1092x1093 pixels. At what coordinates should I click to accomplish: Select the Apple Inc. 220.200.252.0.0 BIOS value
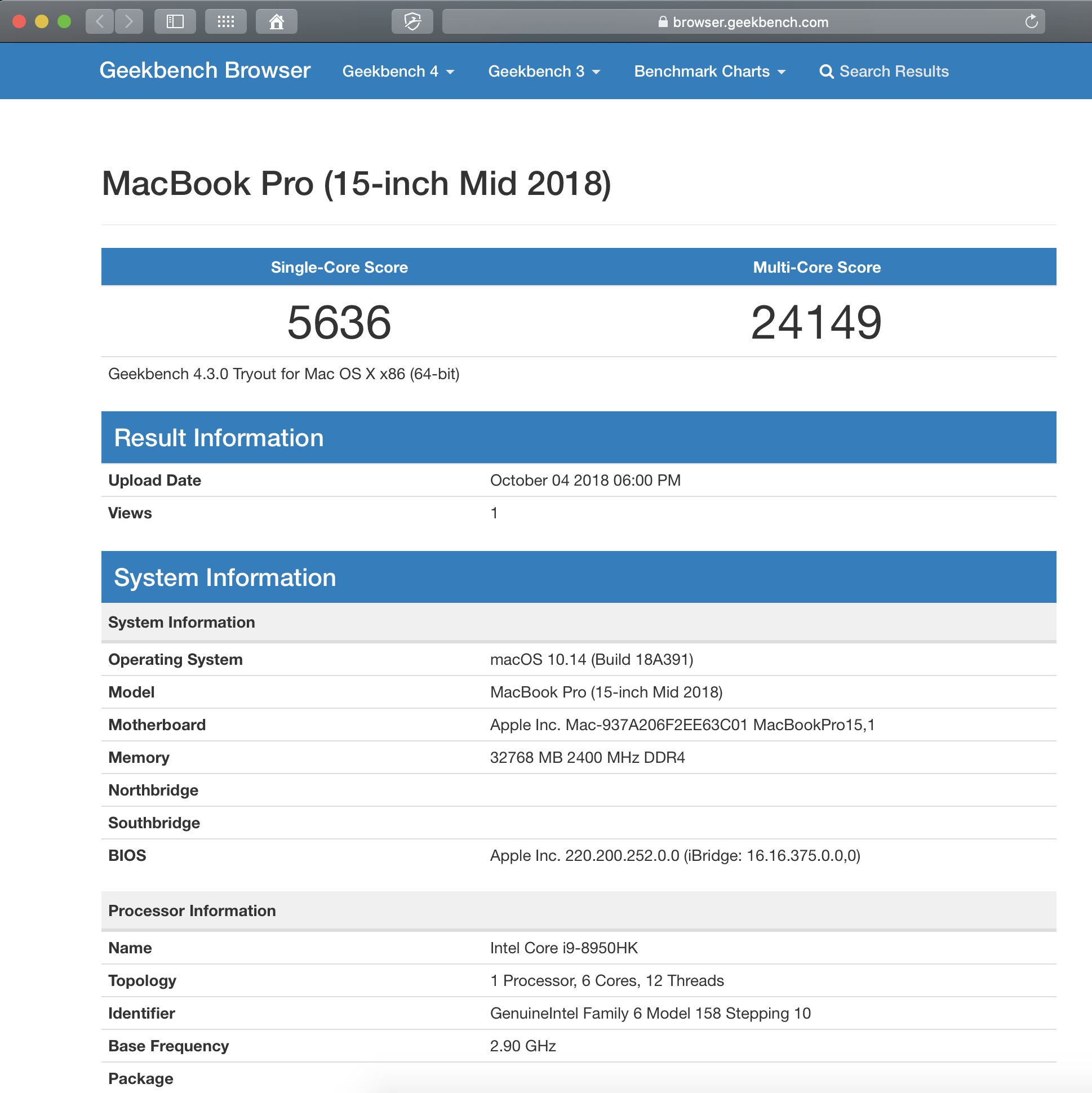[675, 856]
